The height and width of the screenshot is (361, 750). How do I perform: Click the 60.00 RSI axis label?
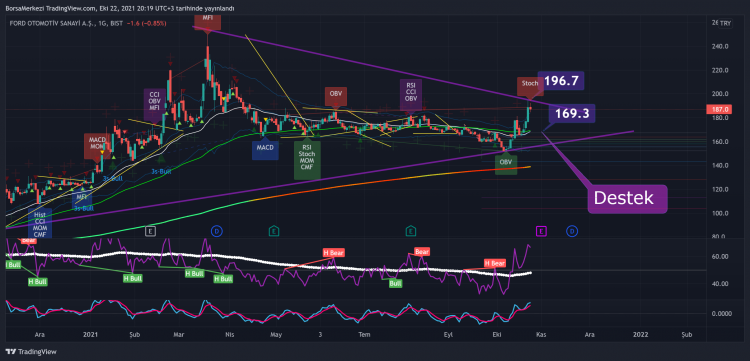719,257
